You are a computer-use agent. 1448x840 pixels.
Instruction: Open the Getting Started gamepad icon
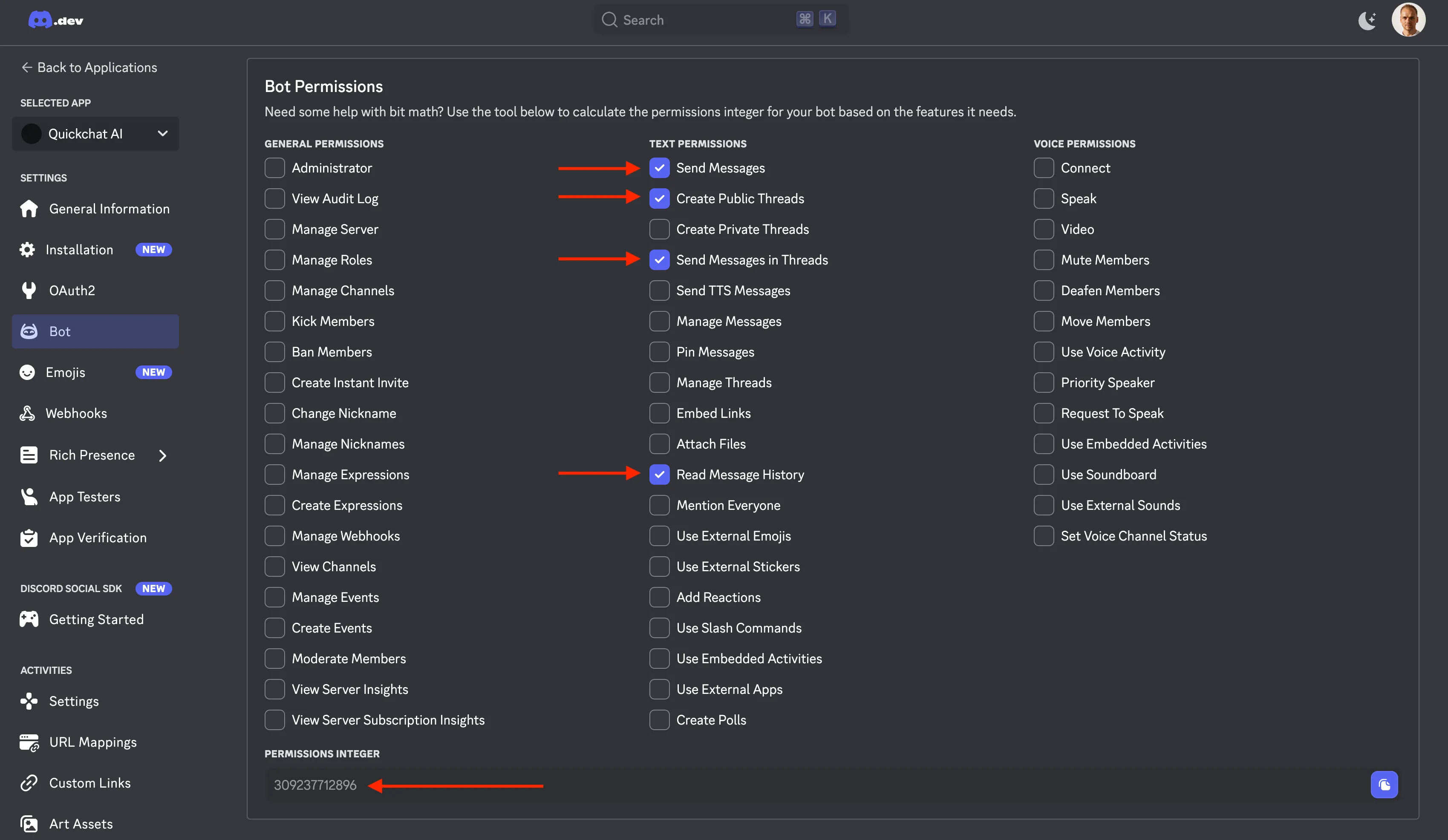(x=29, y=619)
